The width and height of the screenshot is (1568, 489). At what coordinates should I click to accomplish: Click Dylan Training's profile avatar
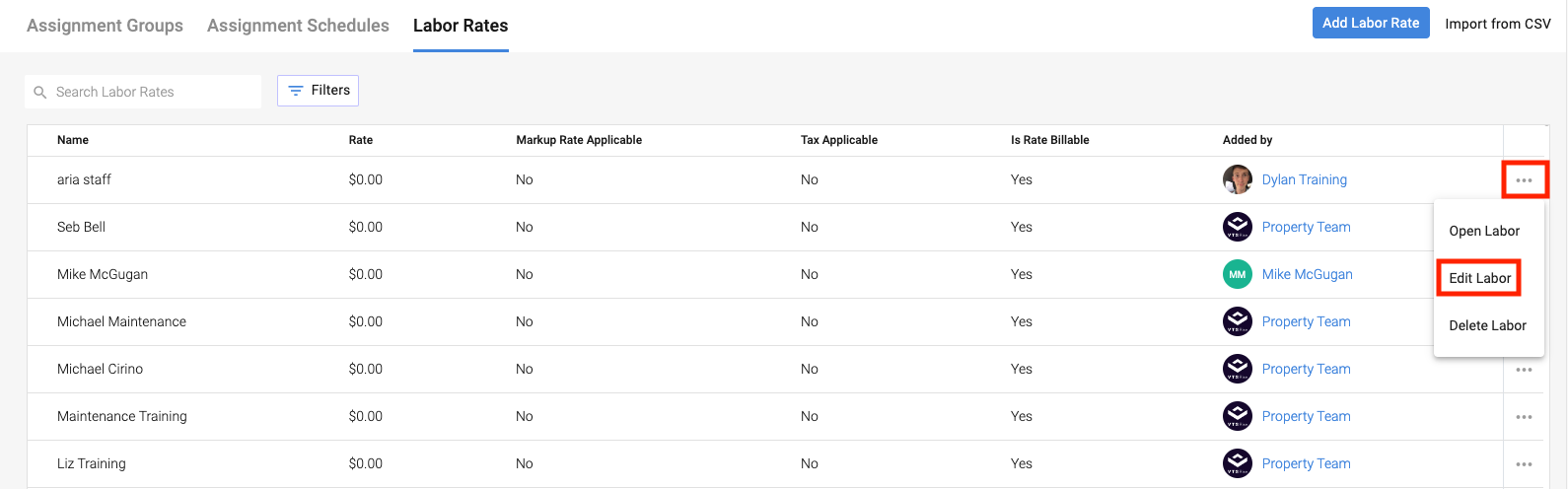pyautogui.click(x=1238, y=179)
